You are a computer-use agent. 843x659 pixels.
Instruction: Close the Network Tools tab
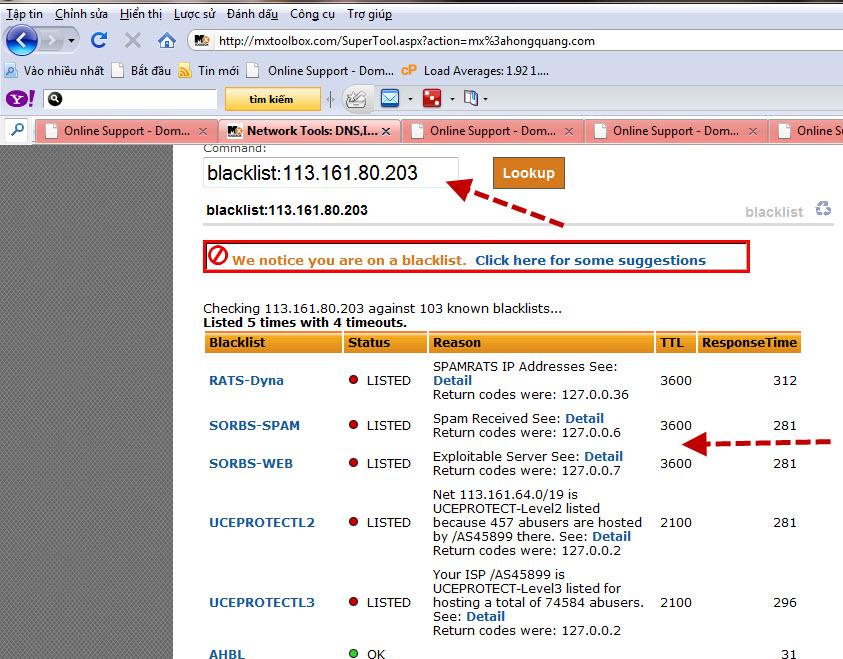click(x=386, y=131)
